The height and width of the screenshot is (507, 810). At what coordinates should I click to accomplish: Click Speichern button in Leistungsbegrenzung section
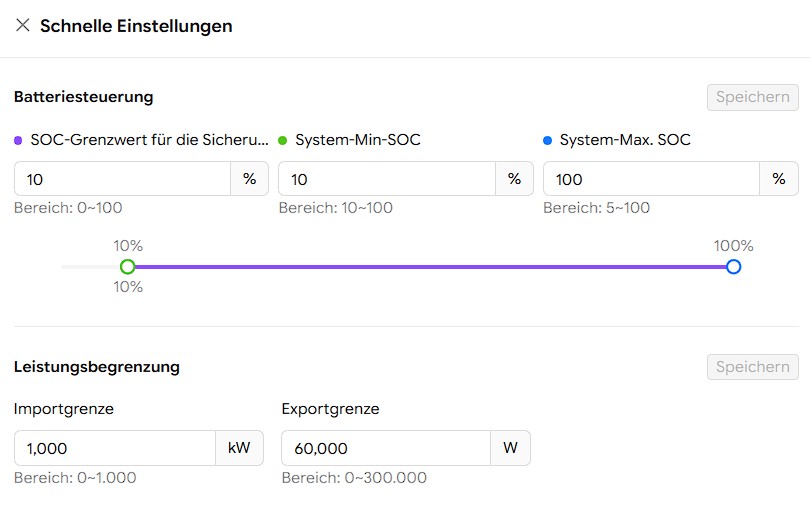(752, 367)
